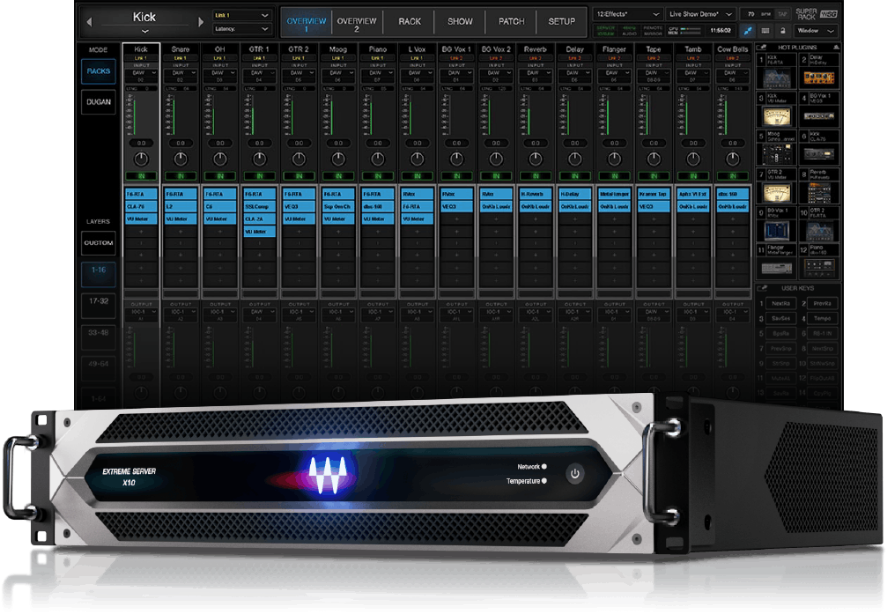The width and height of the screenshot is (894, 614).
Task: Add plugin to empty Kick rack slot
Action: pyautogui.click(x=141, y=231)
